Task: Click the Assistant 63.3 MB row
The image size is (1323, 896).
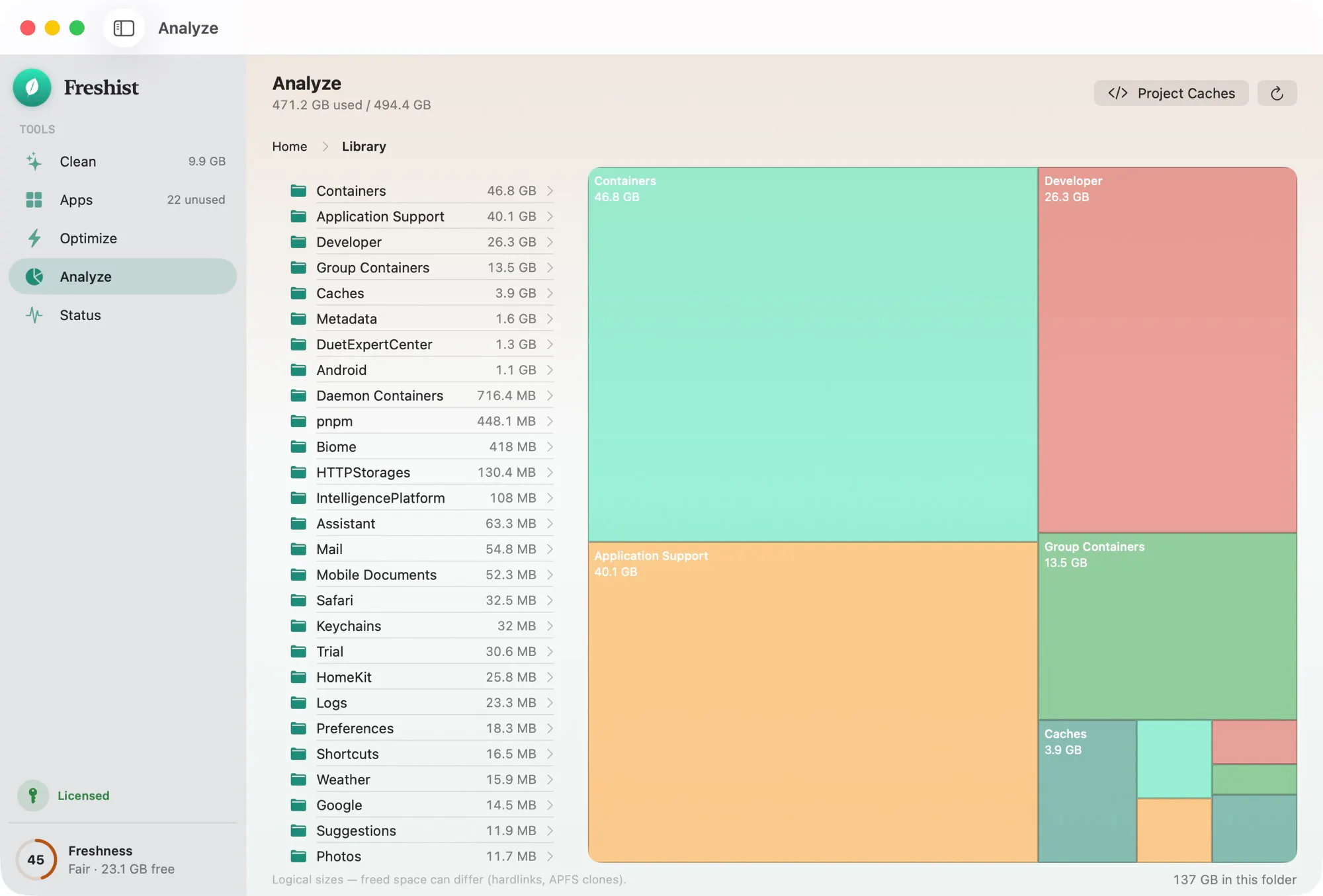Action: [421, 524]
